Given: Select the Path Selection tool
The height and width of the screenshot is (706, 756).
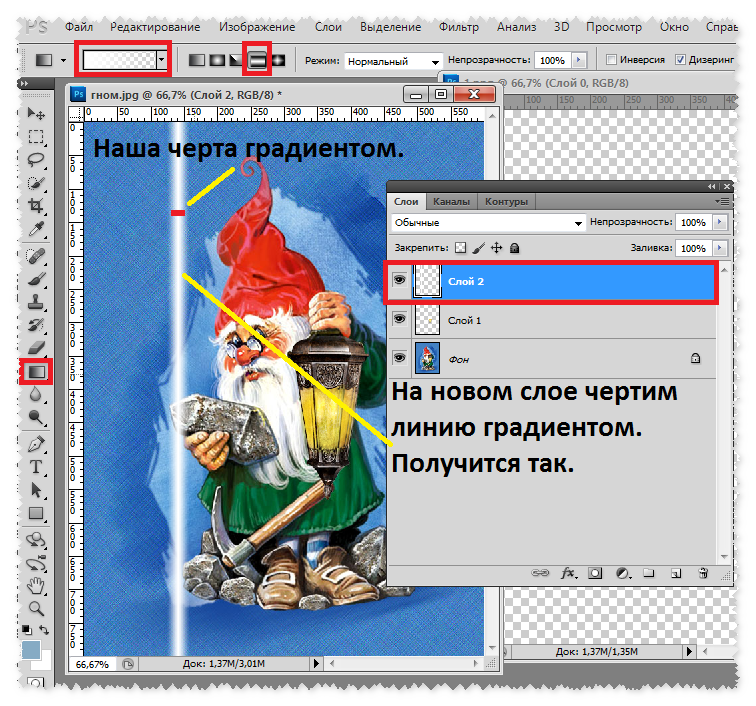Looking at the screenshot, I should pyautogui.click(x=36, y=490).
